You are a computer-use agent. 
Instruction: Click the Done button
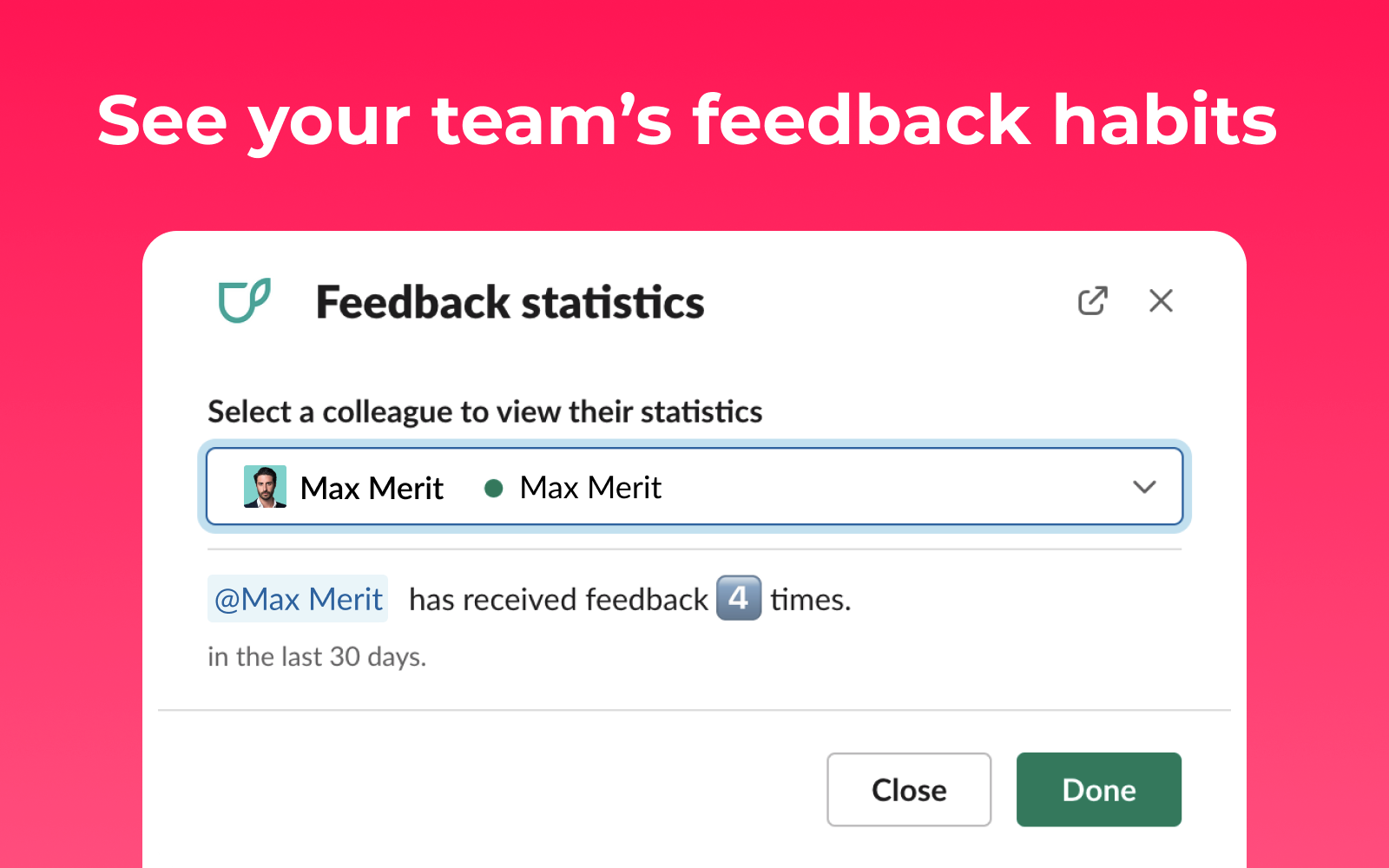point(1097,789)
